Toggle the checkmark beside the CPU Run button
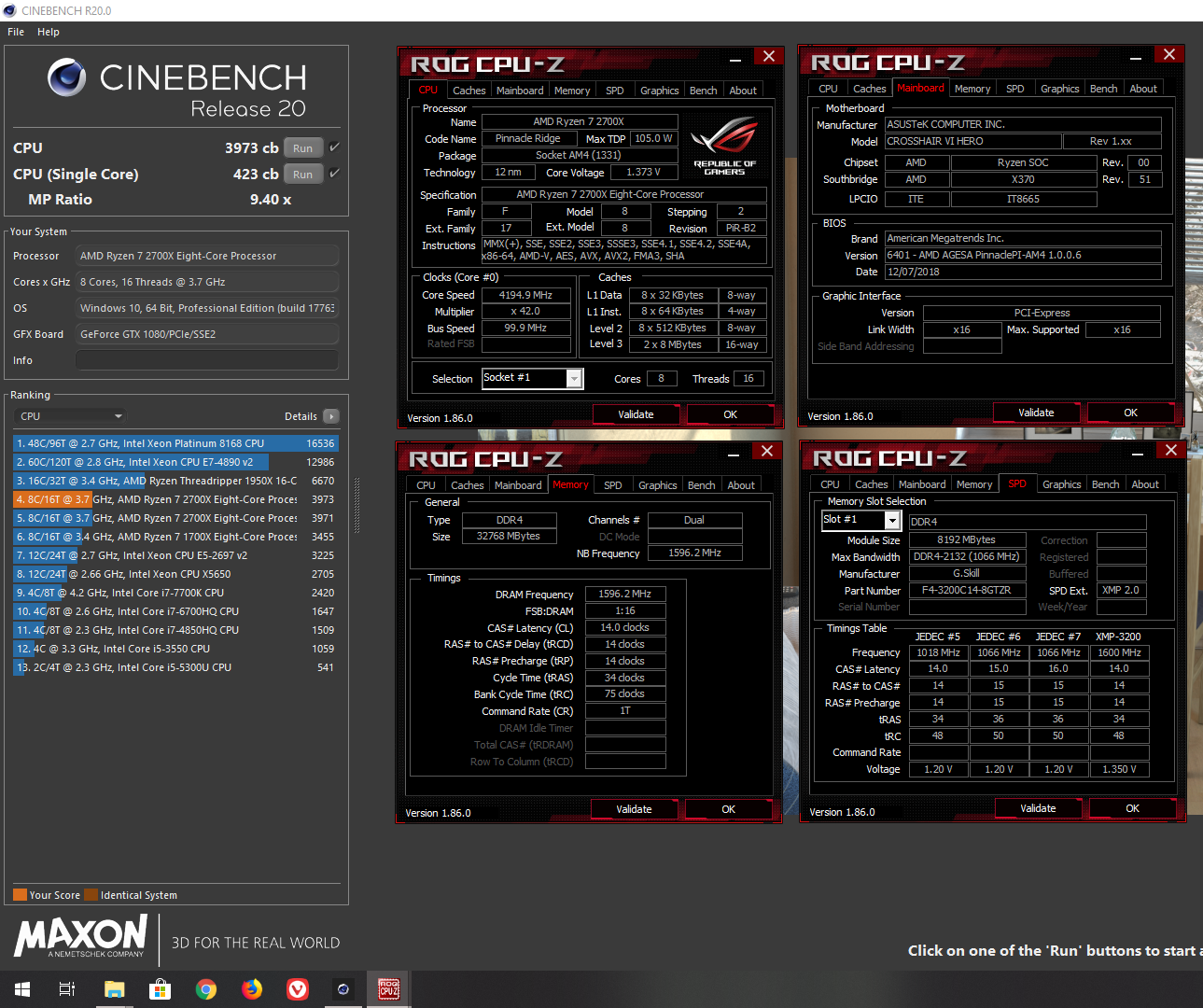 point(333,147)
